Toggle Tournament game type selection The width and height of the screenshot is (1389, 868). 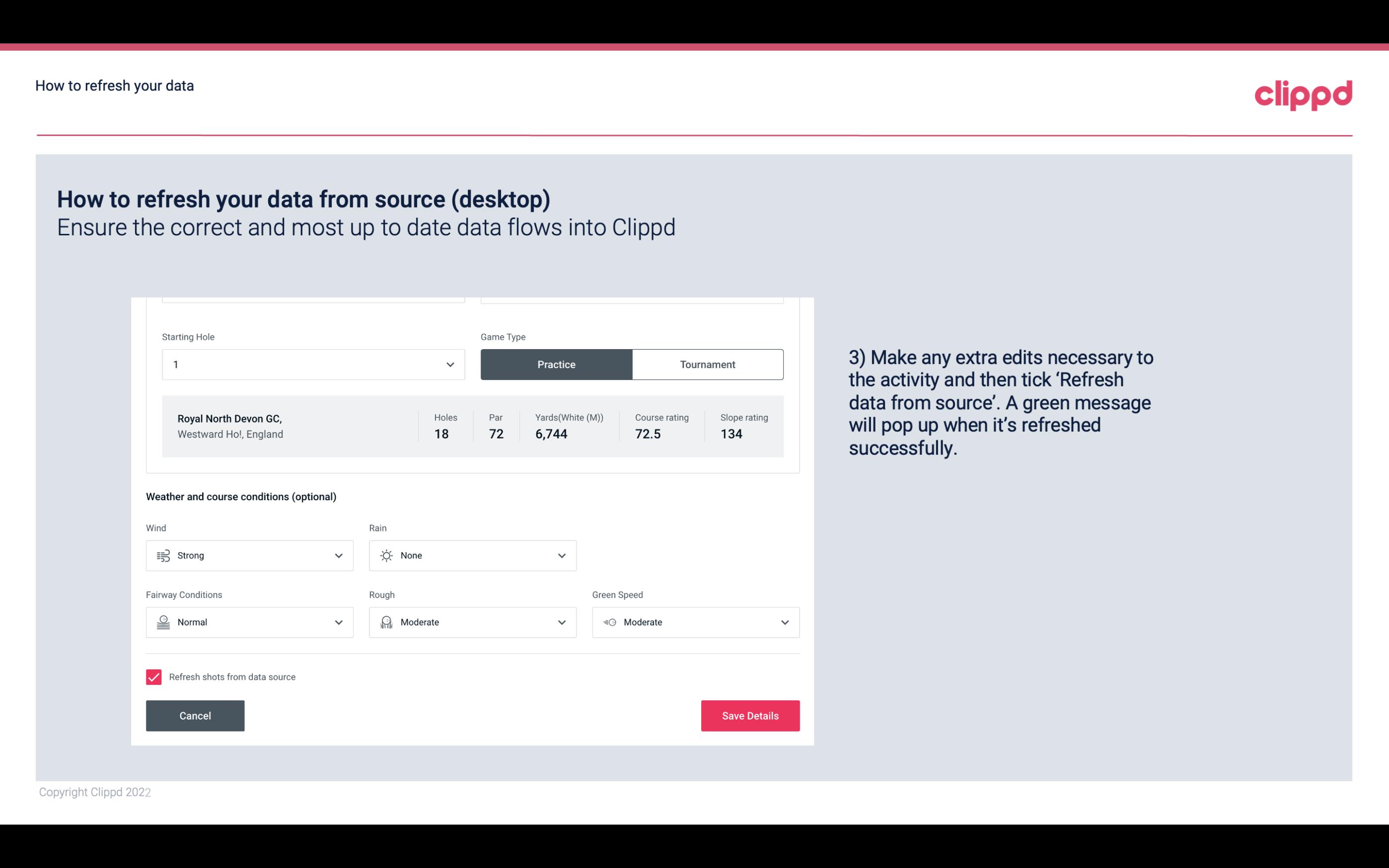(x=707, y=364)
